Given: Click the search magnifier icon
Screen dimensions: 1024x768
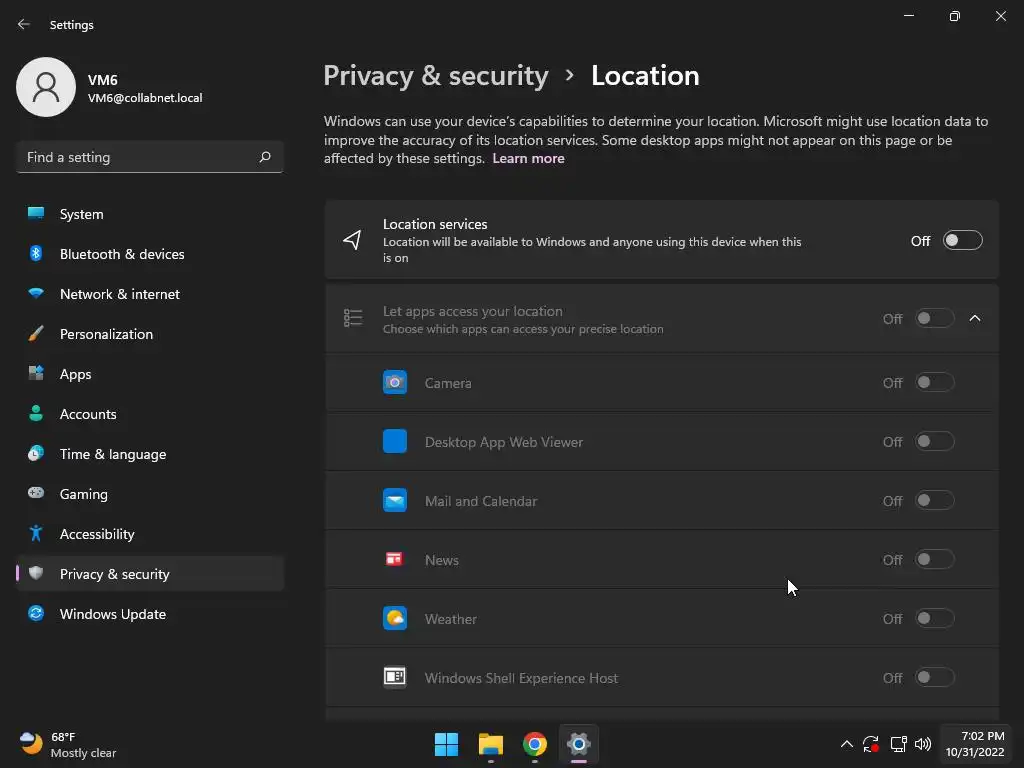Looking at the screenshot, I should (x=264, y=157).
